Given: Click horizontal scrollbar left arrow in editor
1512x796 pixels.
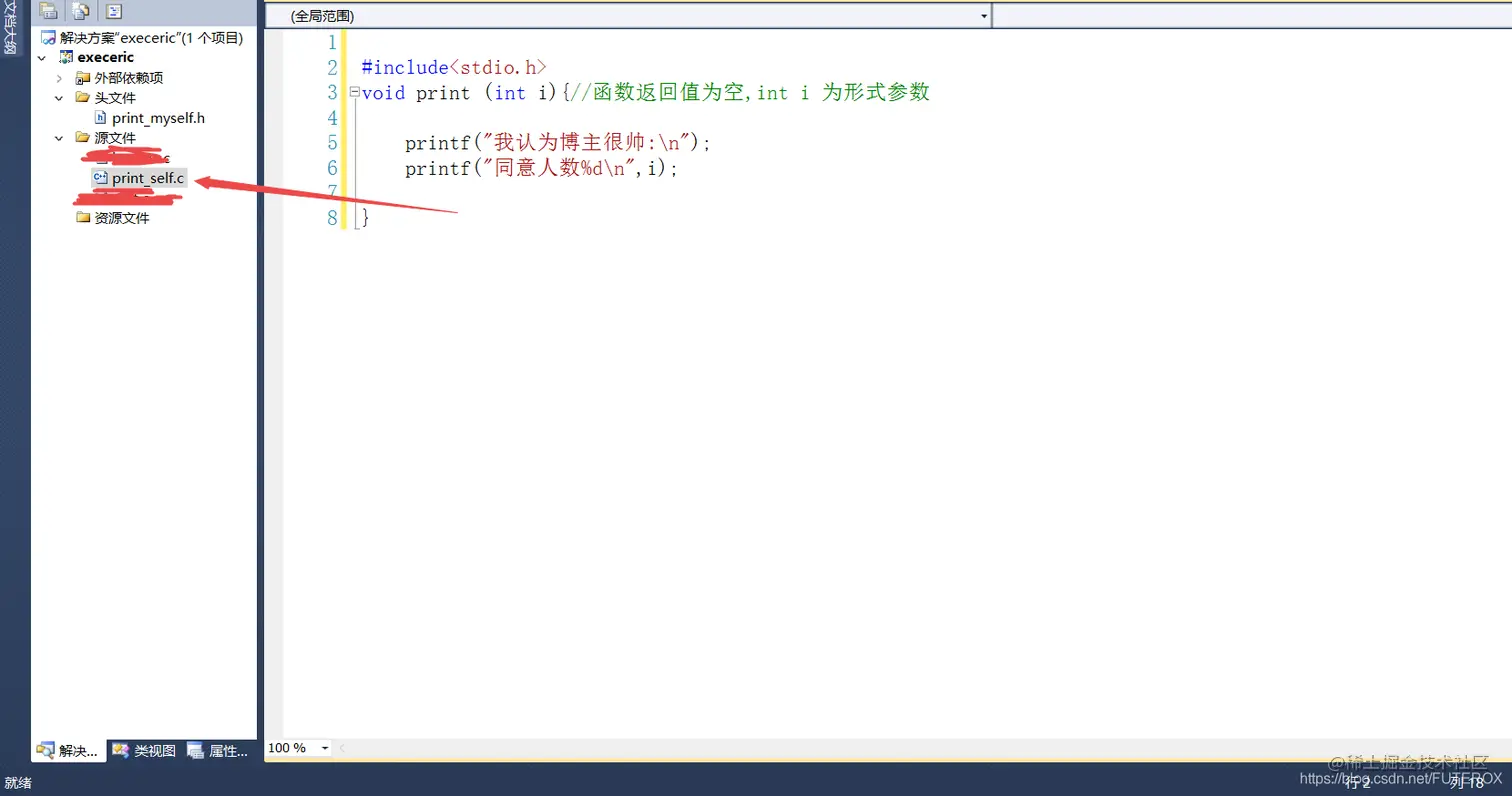Looking at the screenshot, I should pos(341,748).
